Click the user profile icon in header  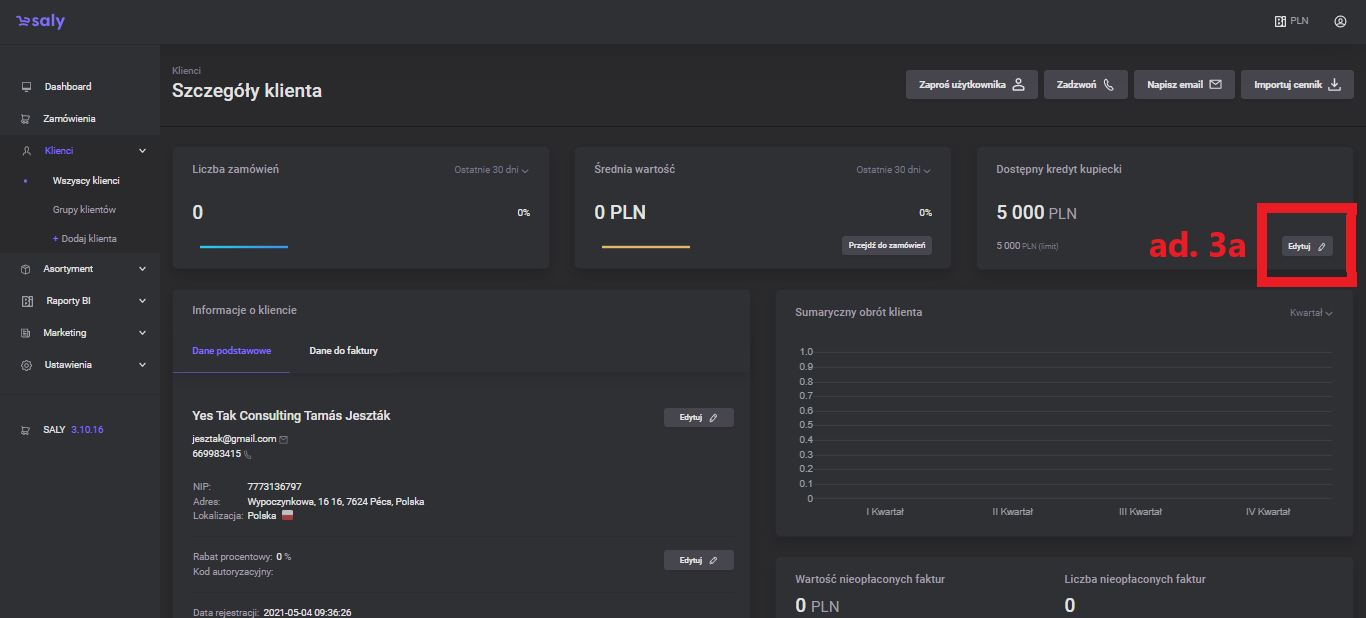click(1340, 21)
